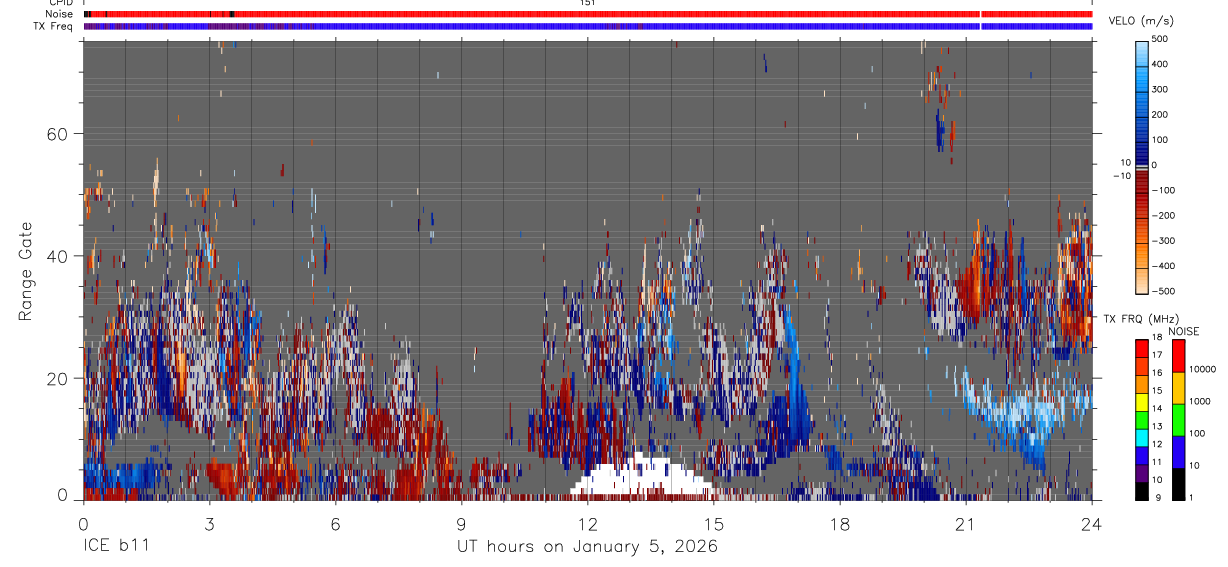Image resolution: width=1228 pixels, height=567 pixels.
Task: Click the '3' hour tick label
Action: [209, 523]
